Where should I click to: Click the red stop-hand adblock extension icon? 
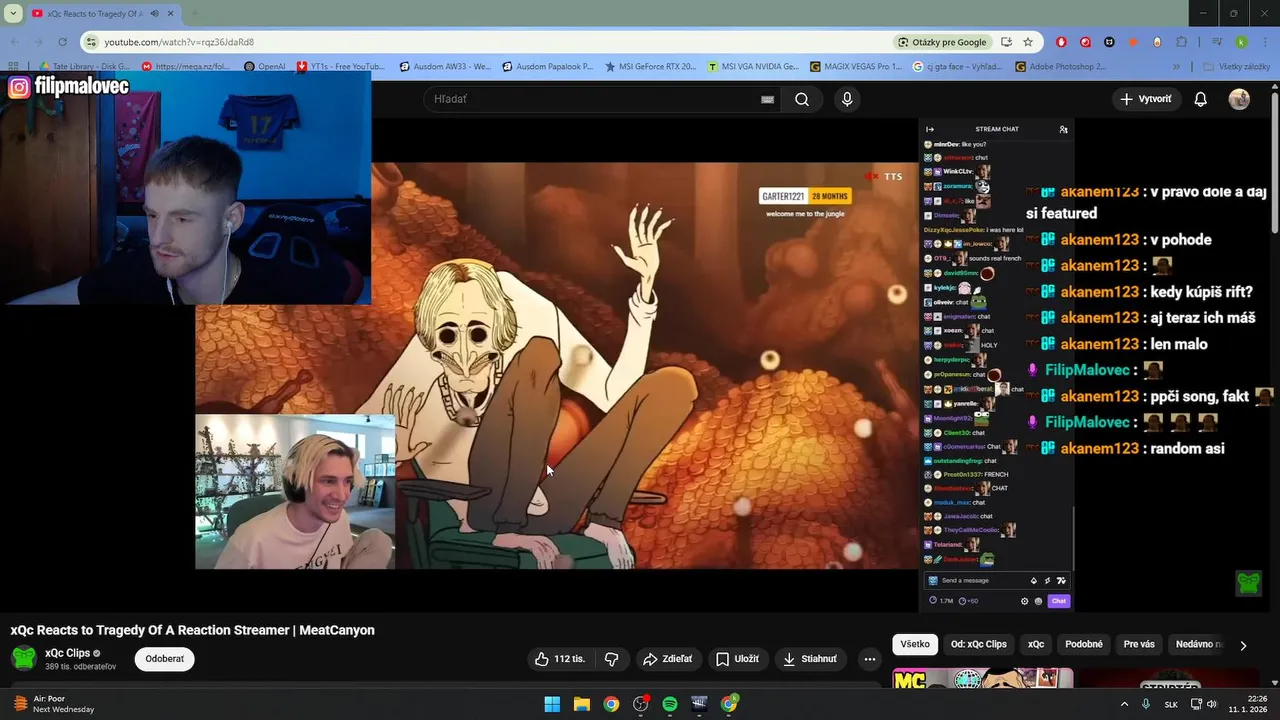[1061, 42]
